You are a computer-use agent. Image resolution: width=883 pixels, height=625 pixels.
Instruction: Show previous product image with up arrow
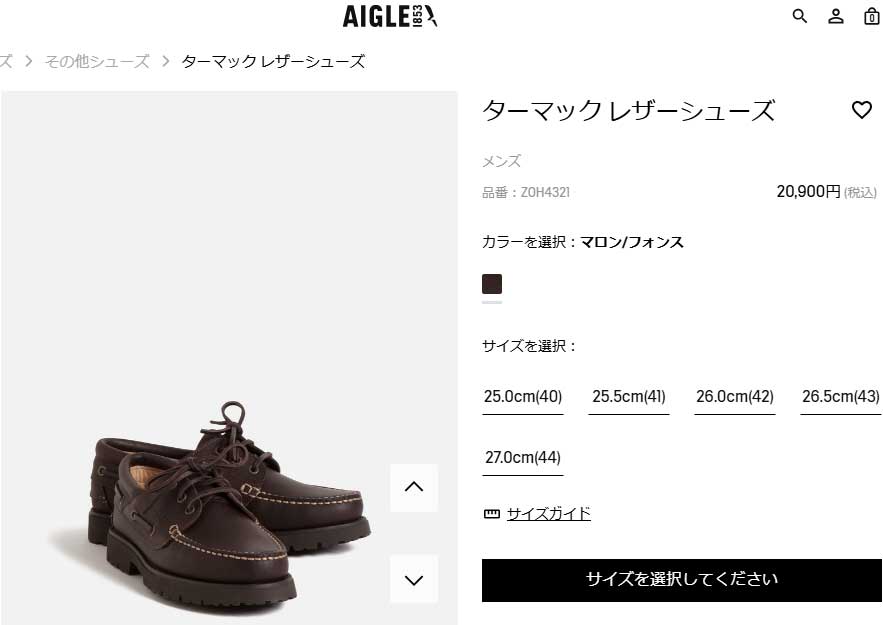click(x=414, y=488)
